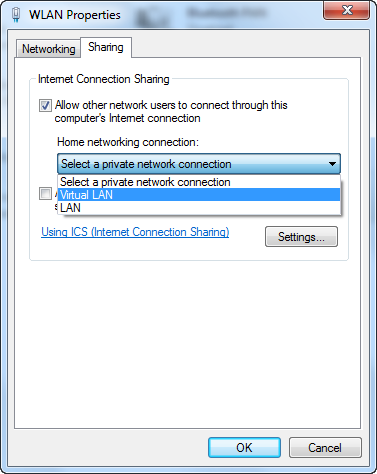Image resolution: width=377 pixels, height=474 pixels.
Task: Tick the partially hidden second checkbox
Action: pos(45,193)
